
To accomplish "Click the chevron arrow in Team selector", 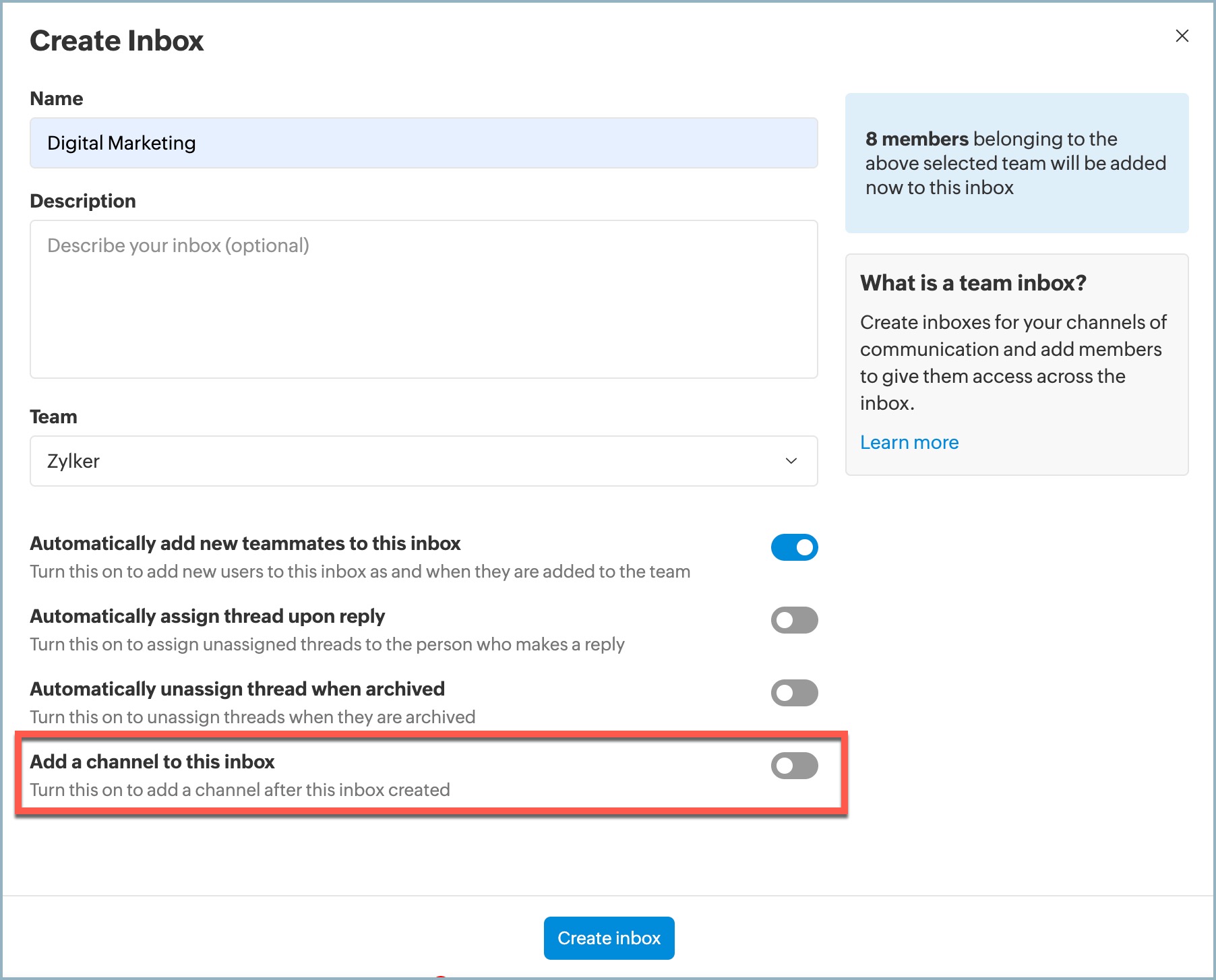I will [791, 461].
